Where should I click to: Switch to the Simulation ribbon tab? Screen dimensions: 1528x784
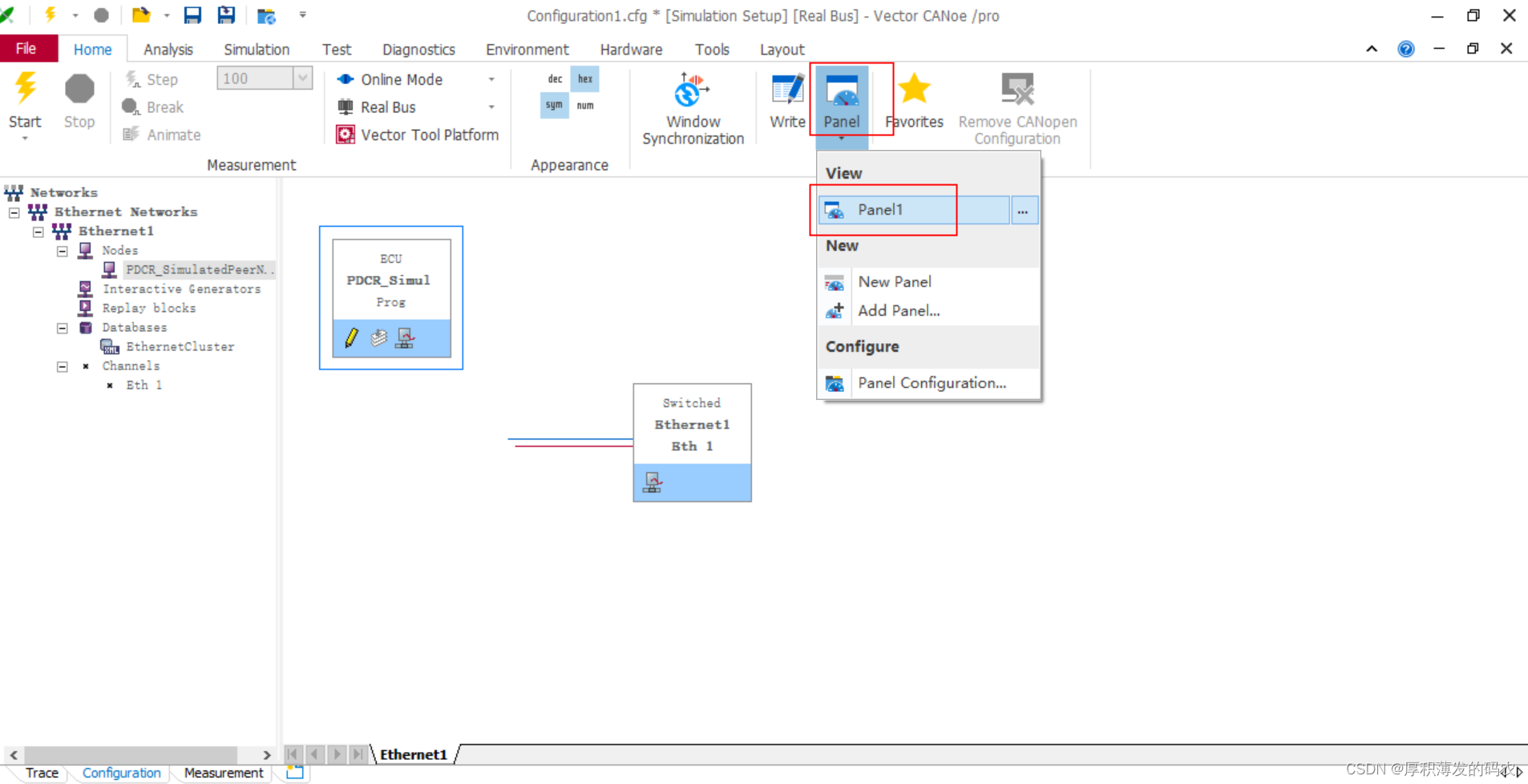(x=257, y=50)
